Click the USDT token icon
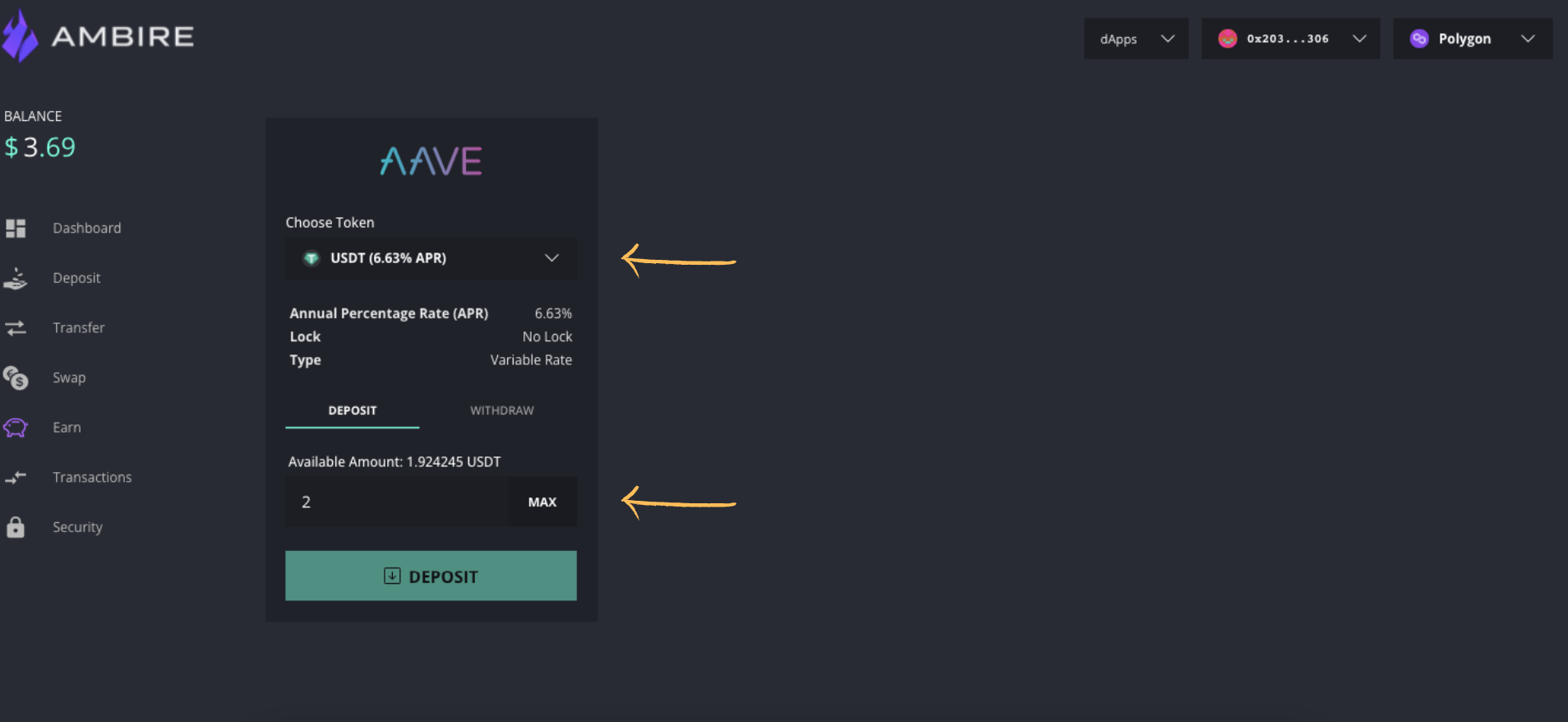This screenshot has height=722, width=1568. click(x=311, y=258)
